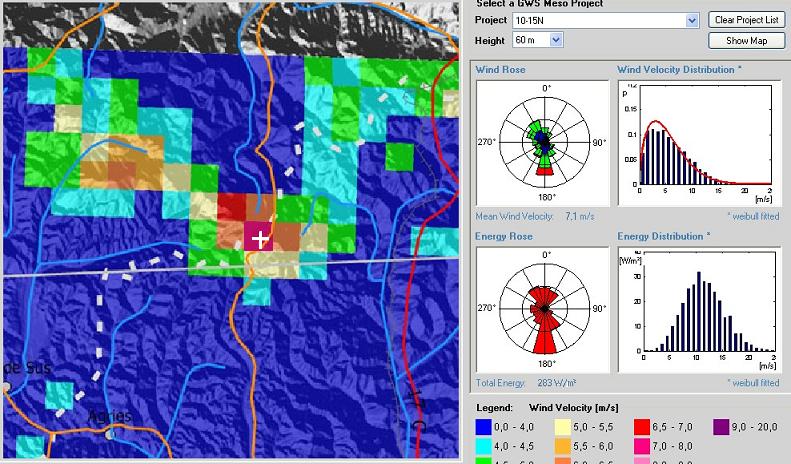Click the Energy Distribution histogram
The width and height of the screenshot is (791, 464).
tap(700, 308)
